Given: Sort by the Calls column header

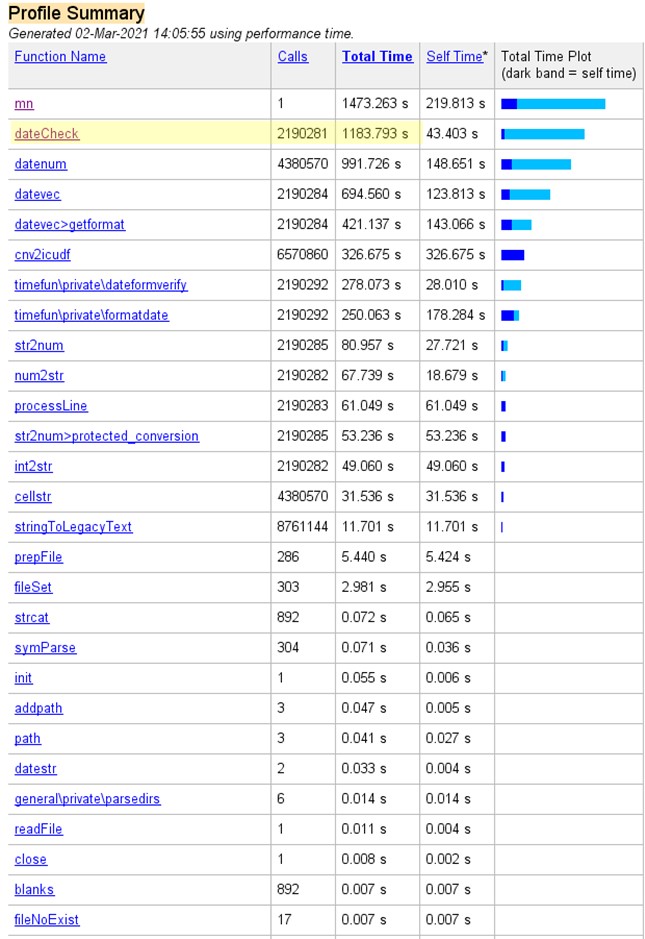Looking at the screenshot, I should (293, 57).
